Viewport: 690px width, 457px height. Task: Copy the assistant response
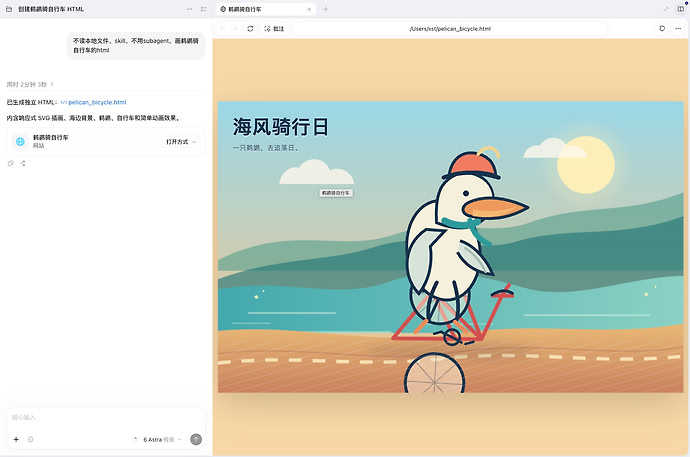pos(11,163)
